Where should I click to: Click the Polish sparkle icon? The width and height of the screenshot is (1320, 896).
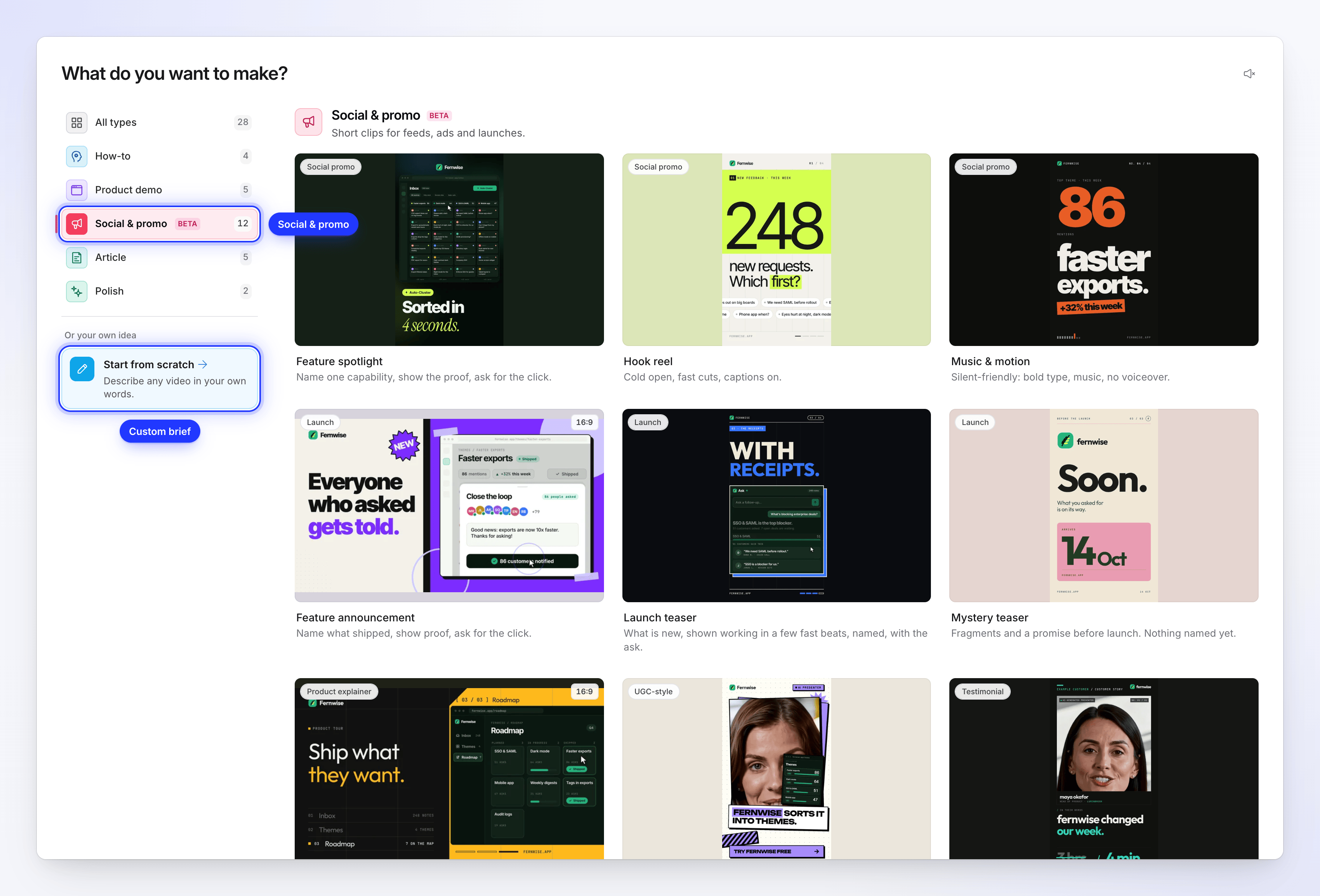(x=77, y=291)
